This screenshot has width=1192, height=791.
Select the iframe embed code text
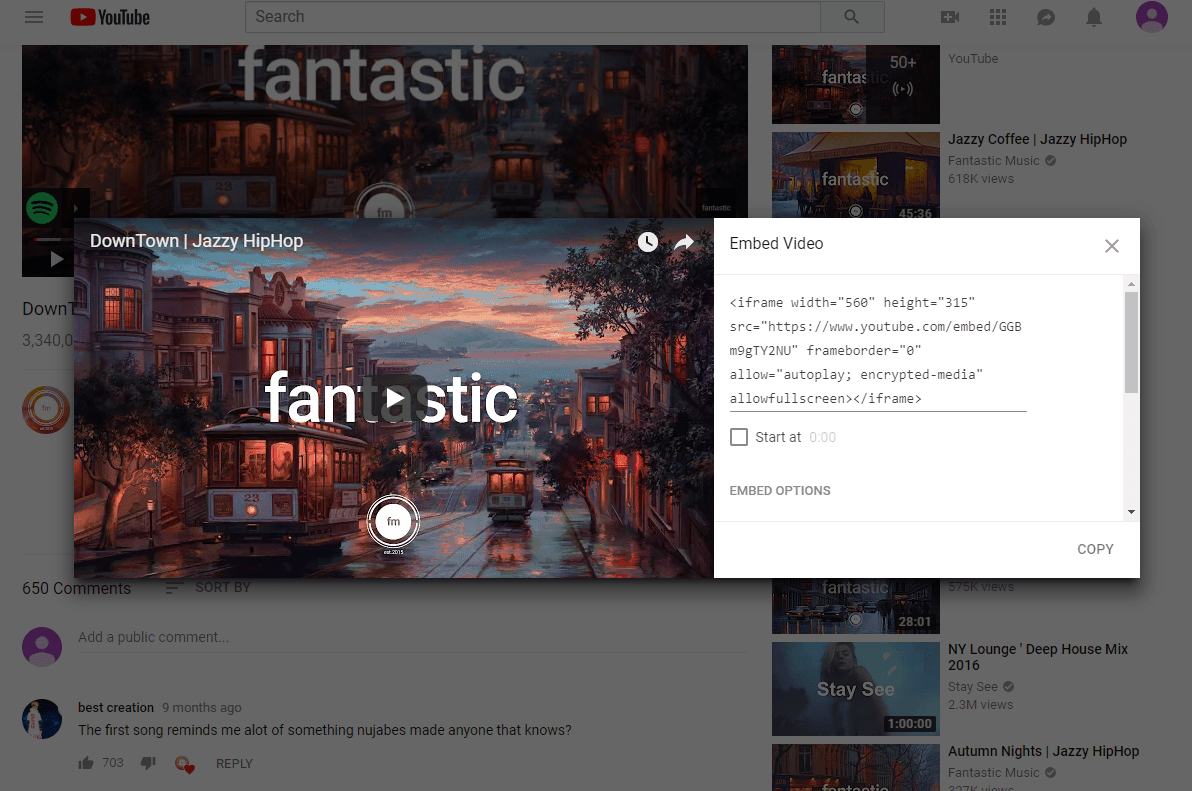point(877,350)
